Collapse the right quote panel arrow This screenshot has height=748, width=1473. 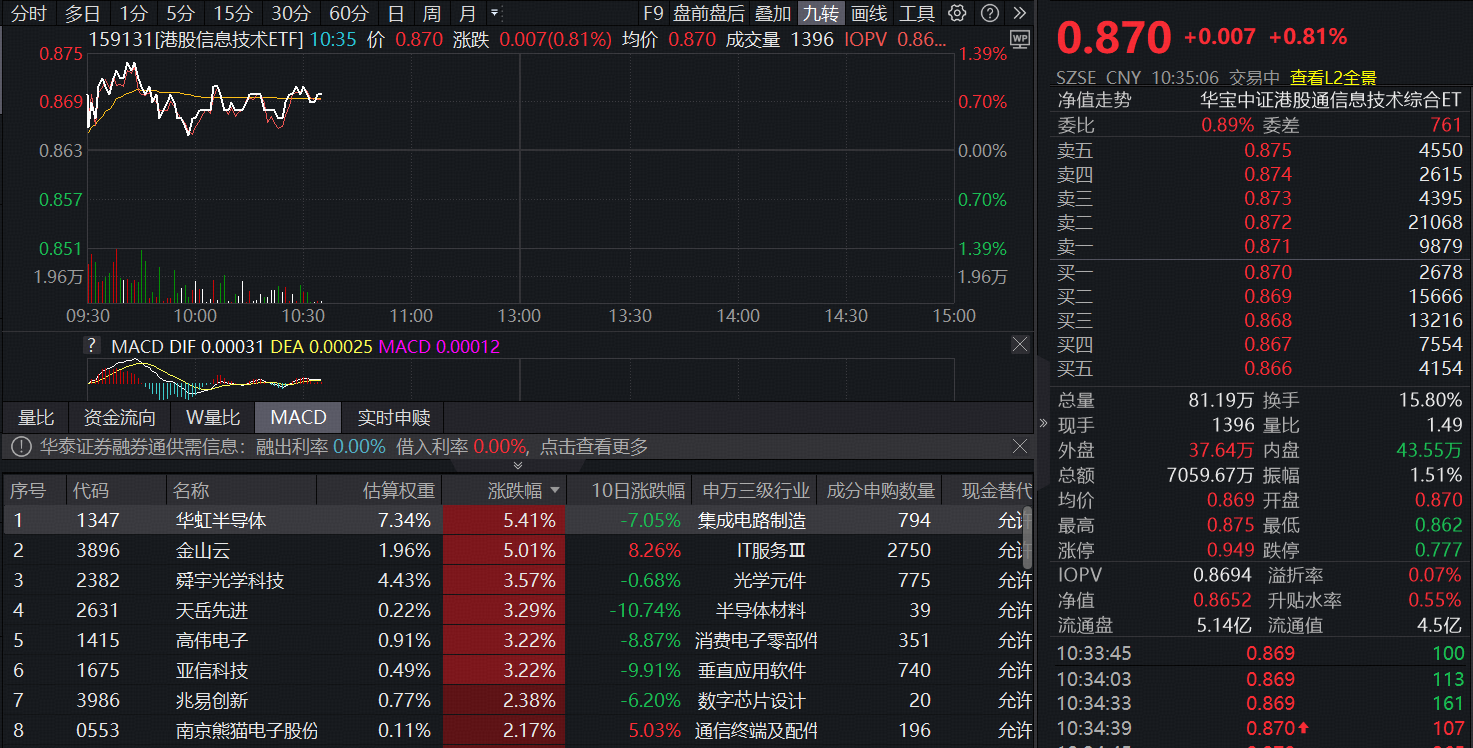pyautogui.click(x=1045, y=423)
